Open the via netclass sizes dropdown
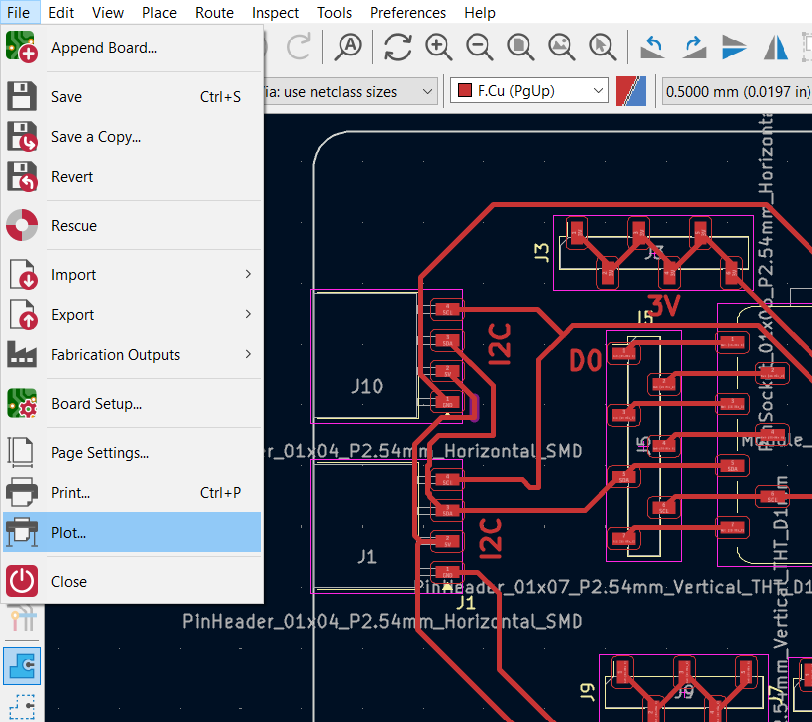The width and height of the screenshot is (812, 722). [x=350, y=91]
